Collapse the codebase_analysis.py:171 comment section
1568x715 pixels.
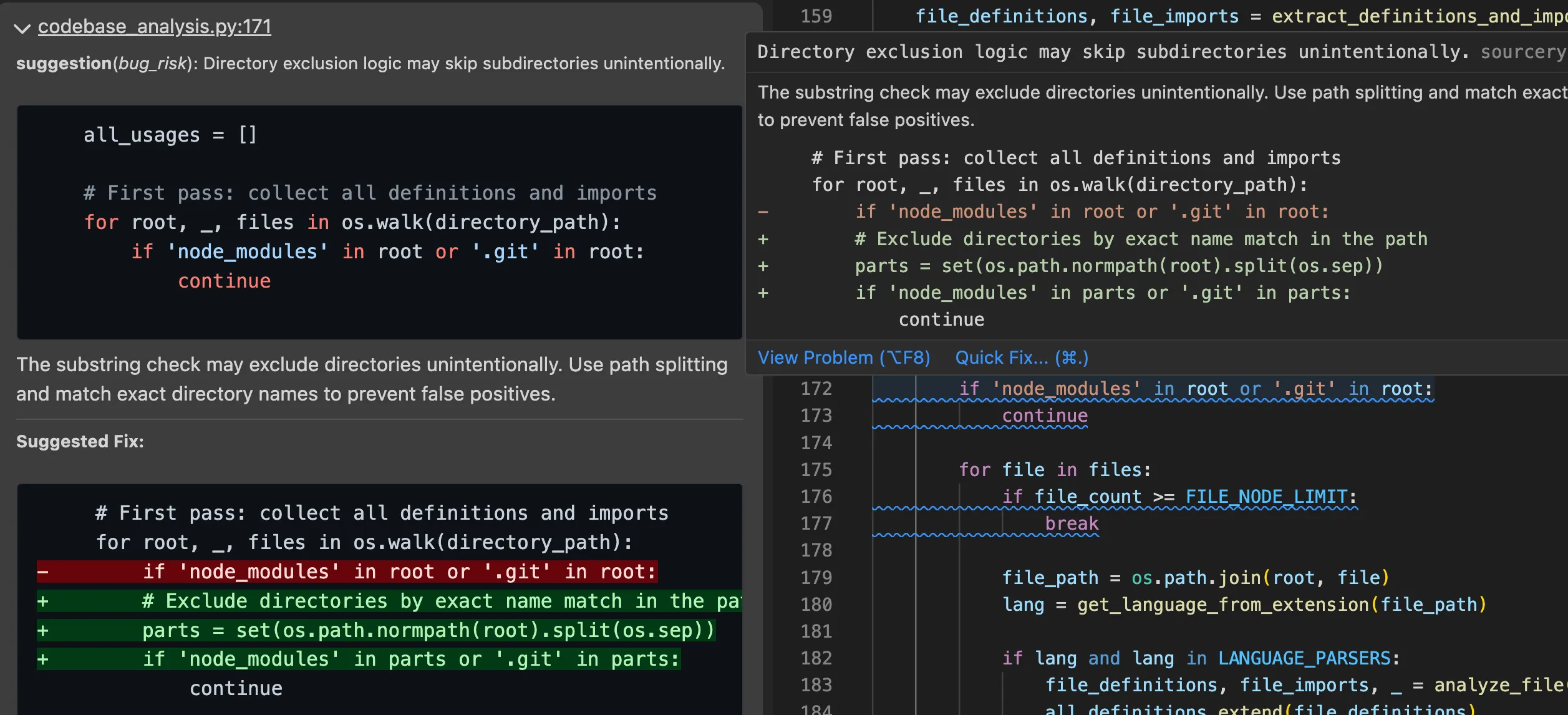coord(22,27)
